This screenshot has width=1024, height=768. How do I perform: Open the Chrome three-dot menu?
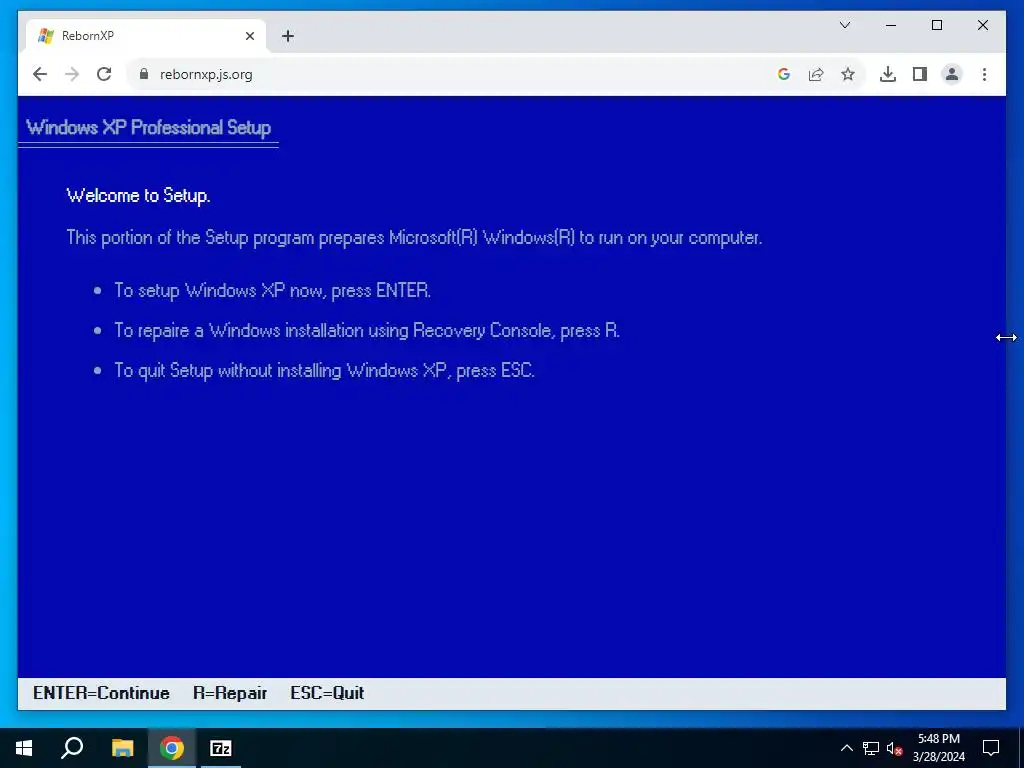984,74
